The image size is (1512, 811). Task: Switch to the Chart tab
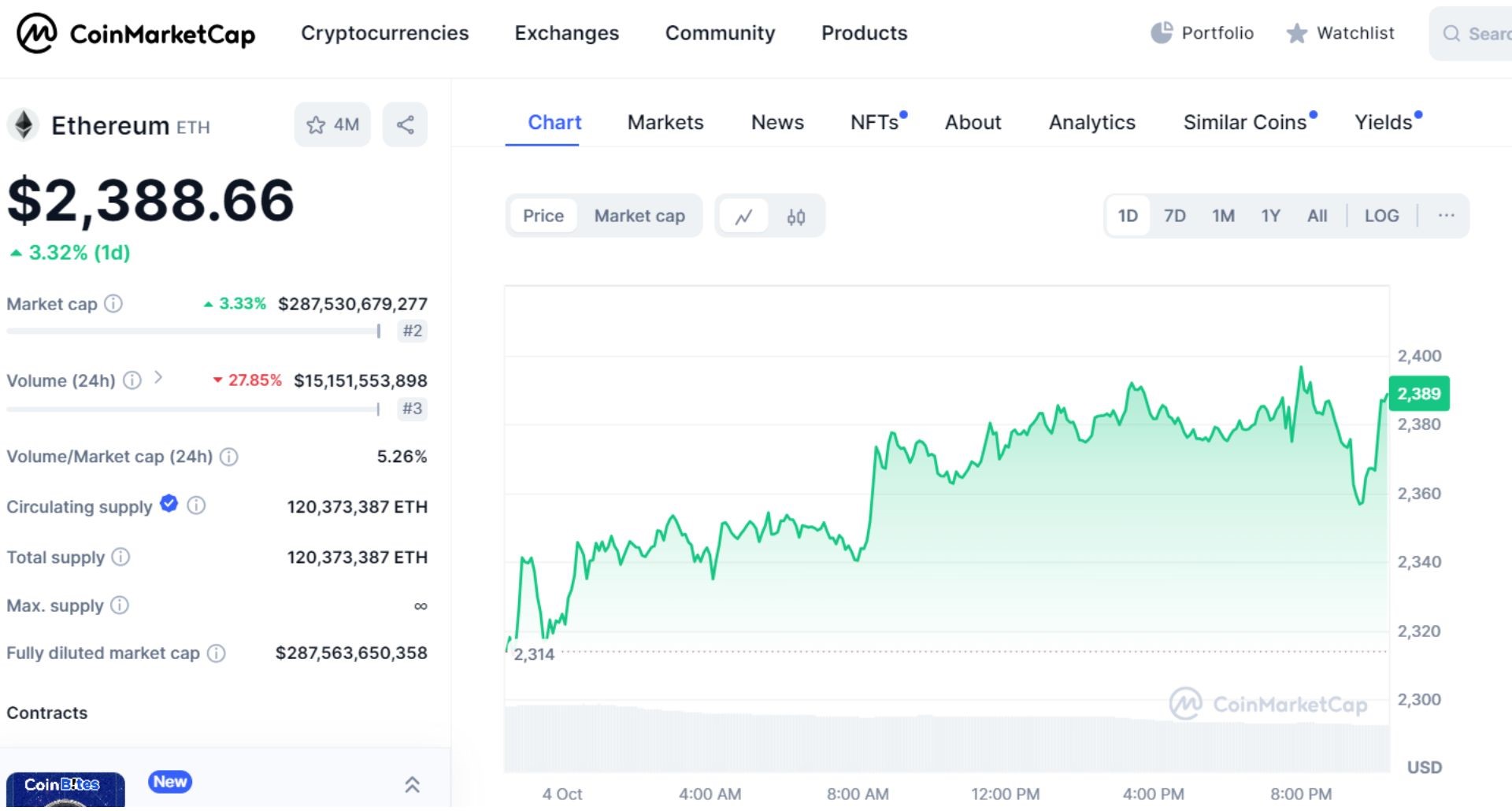click(x=554, y=122)
